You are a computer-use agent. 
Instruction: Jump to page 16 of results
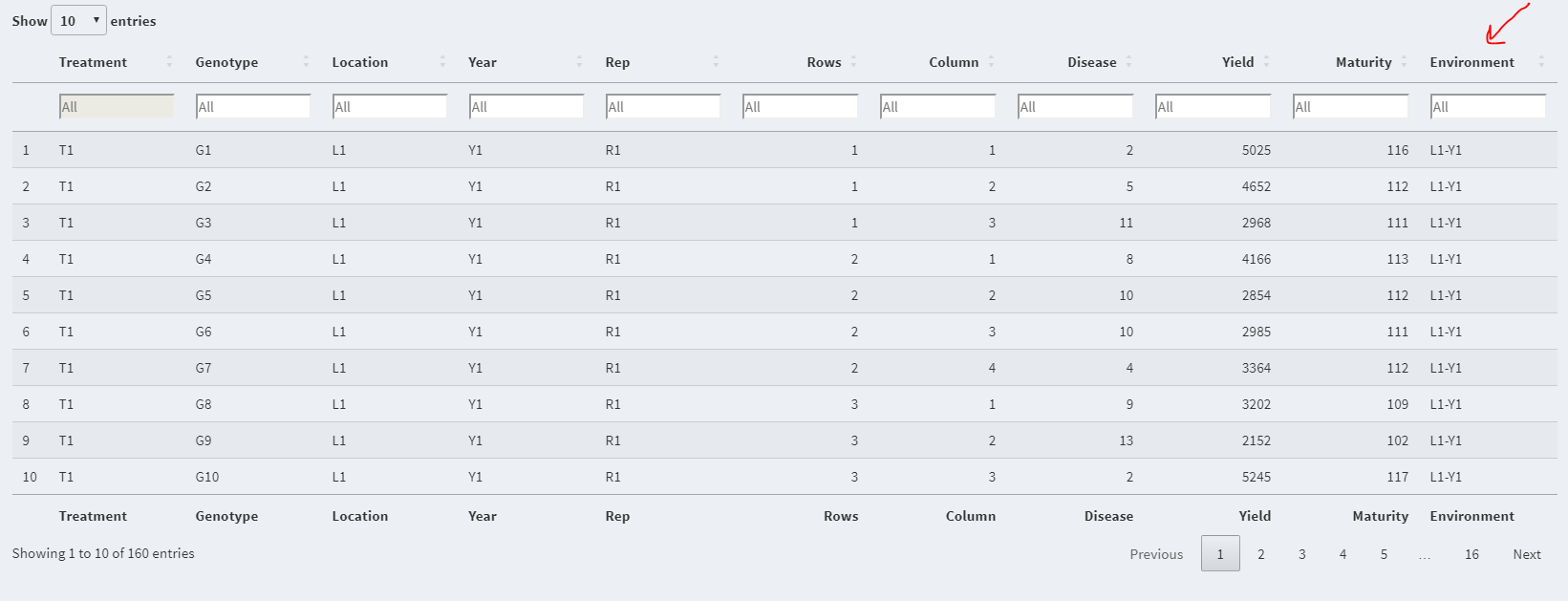pyautogui.click(x=1471, y=554)
